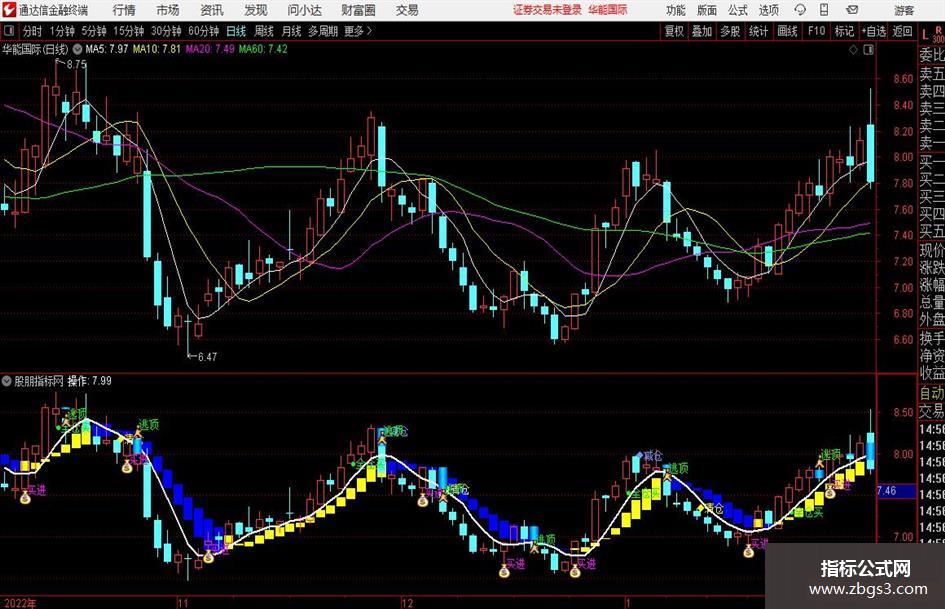Click the MA5: 7.97 indicator label
This screenshot has width=945, height=609.
click(107, 49)
